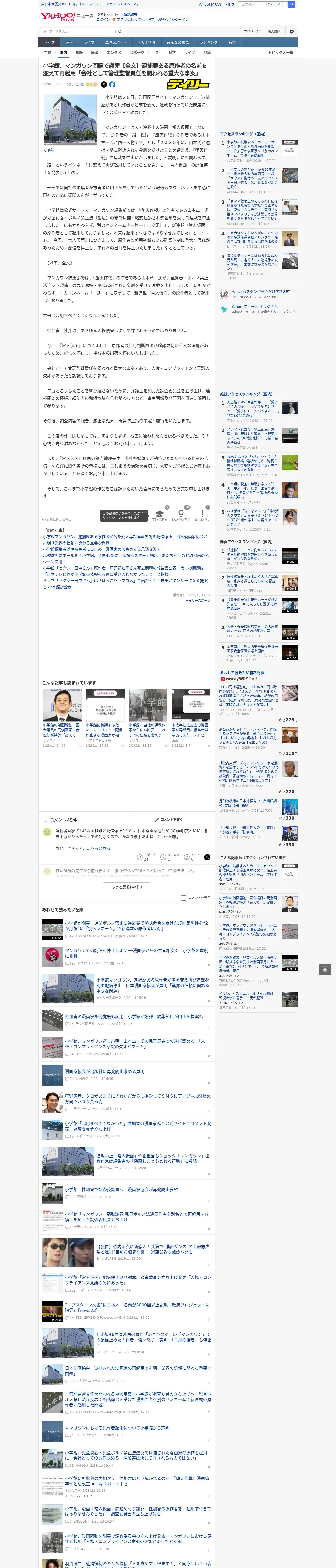Image resolution: width=336 pixels, height=1568 pixels.
Task: Open the ナバーシリー search-type dropdown
Action: click(x=276, y=4)
